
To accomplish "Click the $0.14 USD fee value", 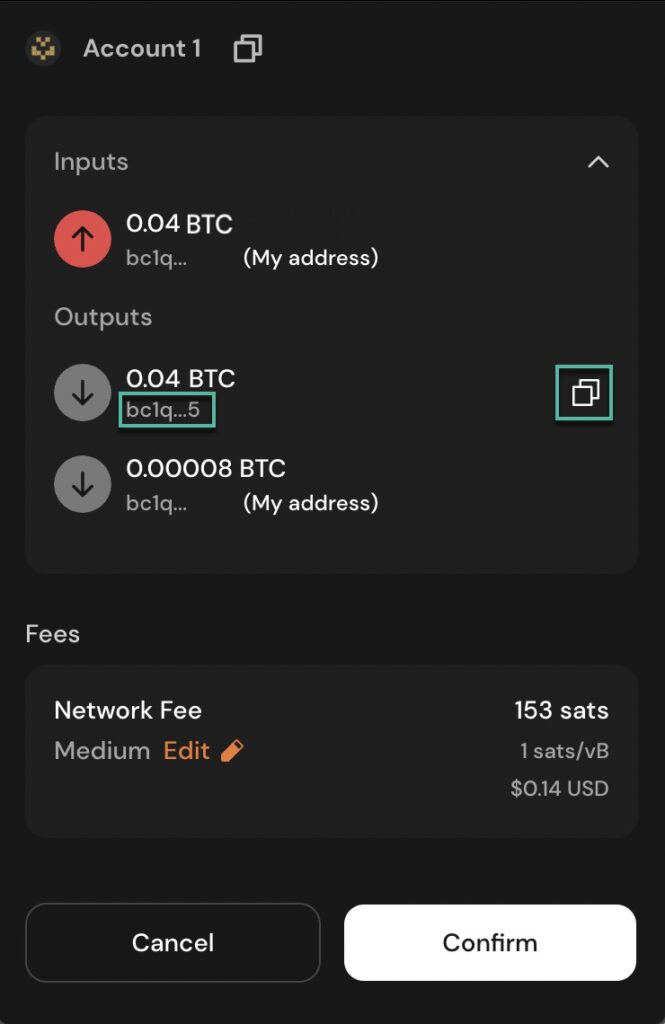I will [x=559, y=788].
